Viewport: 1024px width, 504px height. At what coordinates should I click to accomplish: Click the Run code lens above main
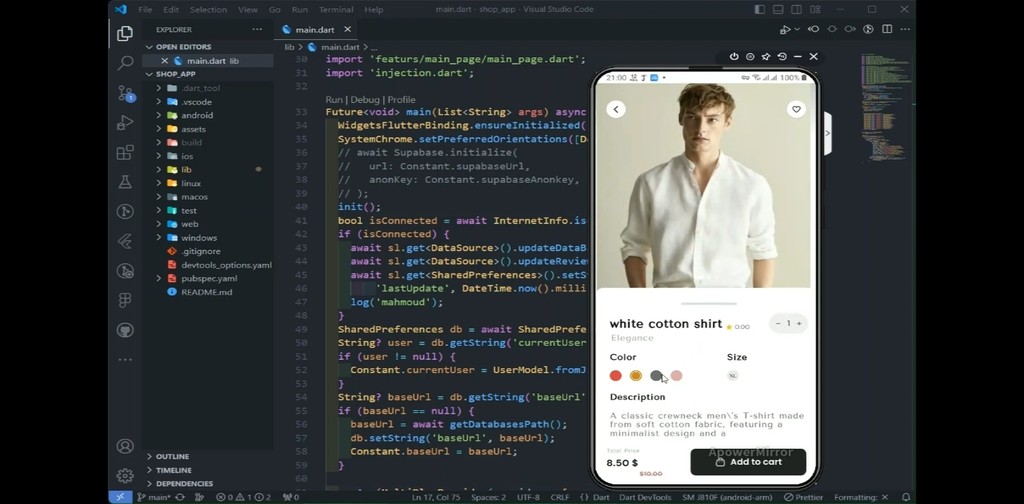coord(334,100)
